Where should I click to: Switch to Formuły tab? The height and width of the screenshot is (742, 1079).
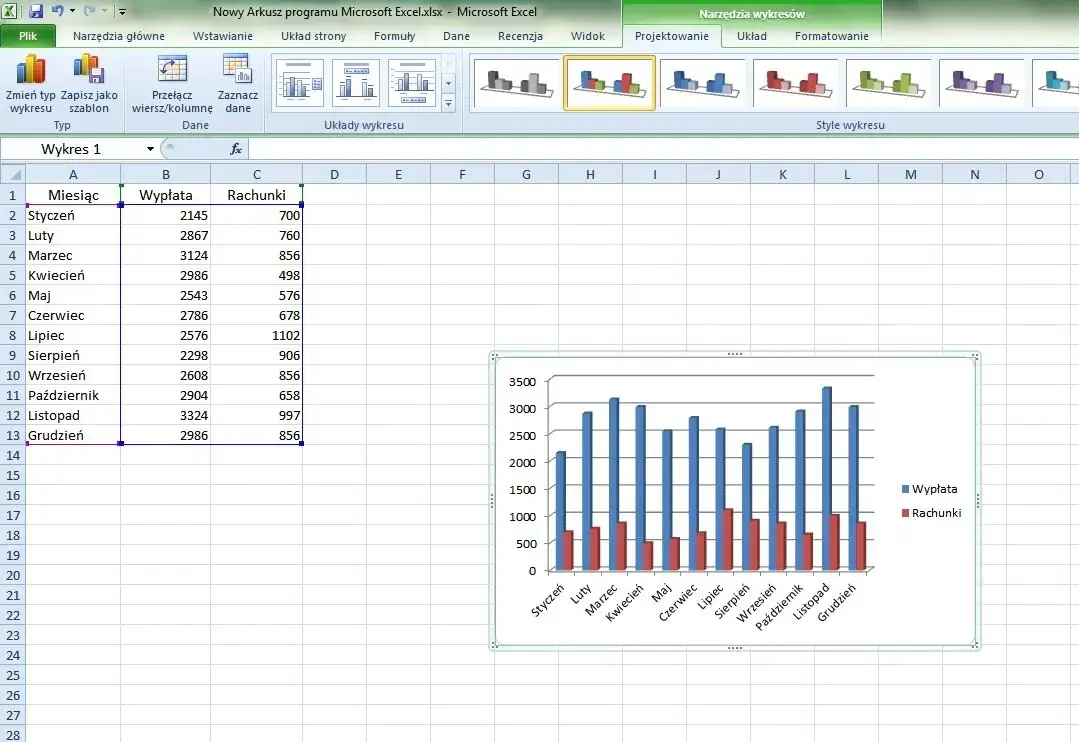(x=394, y=36)
